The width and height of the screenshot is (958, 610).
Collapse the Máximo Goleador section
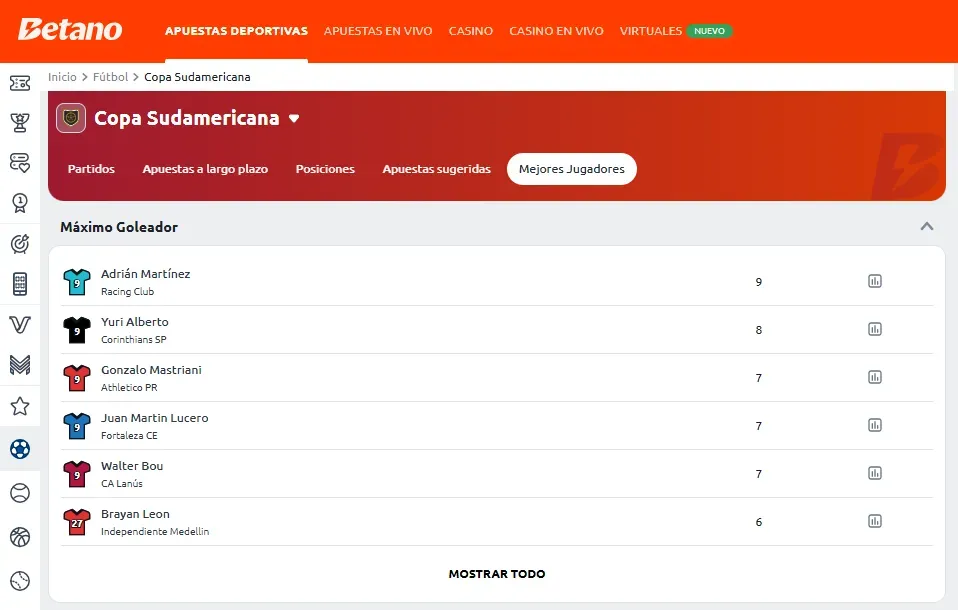pyautogui.click(x=927, y=227)
